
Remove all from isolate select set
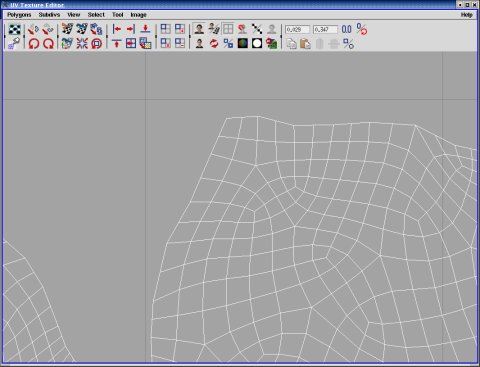pos(166,43)
